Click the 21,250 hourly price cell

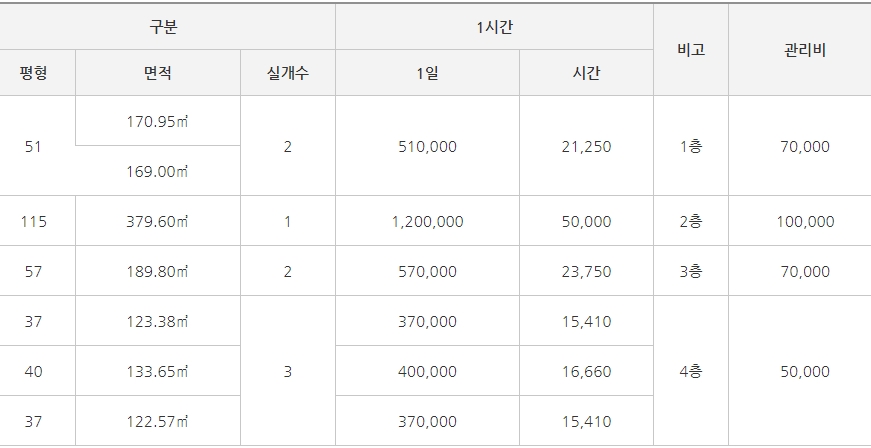coord(586,146)
